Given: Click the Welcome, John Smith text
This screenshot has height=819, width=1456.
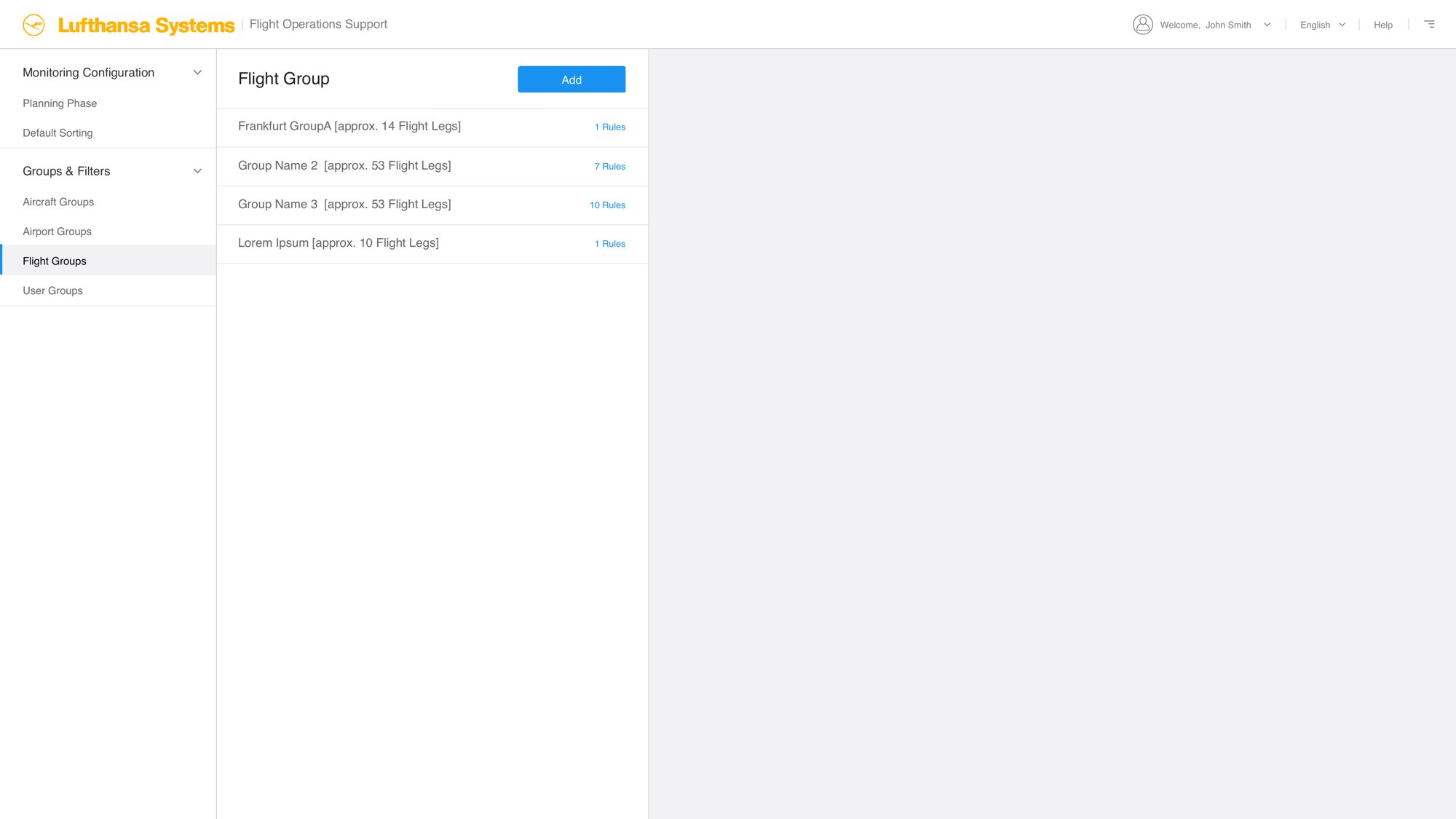Looking at the screenshot, I should coord(1205,25).
